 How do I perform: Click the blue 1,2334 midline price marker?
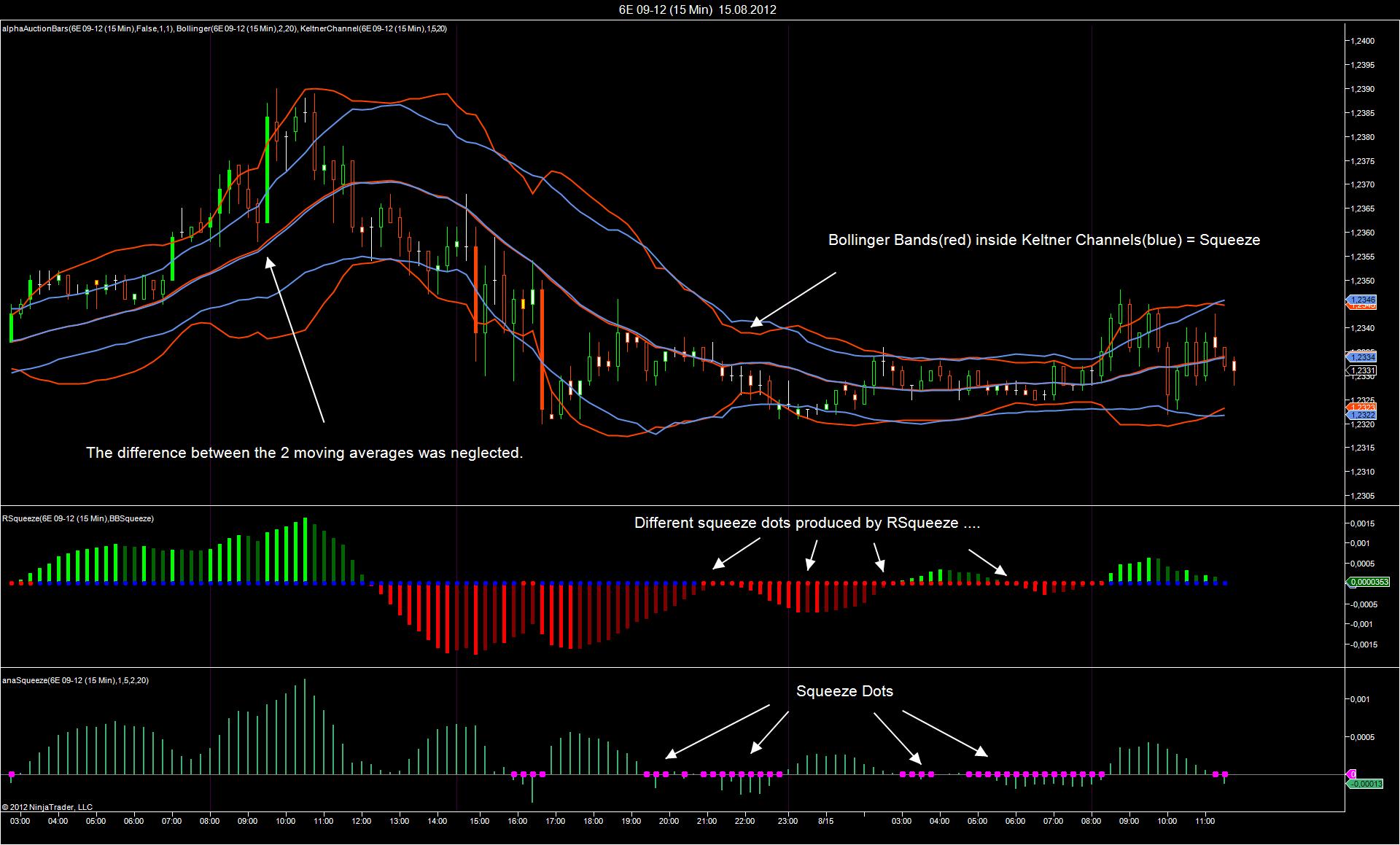(1361, 357)
